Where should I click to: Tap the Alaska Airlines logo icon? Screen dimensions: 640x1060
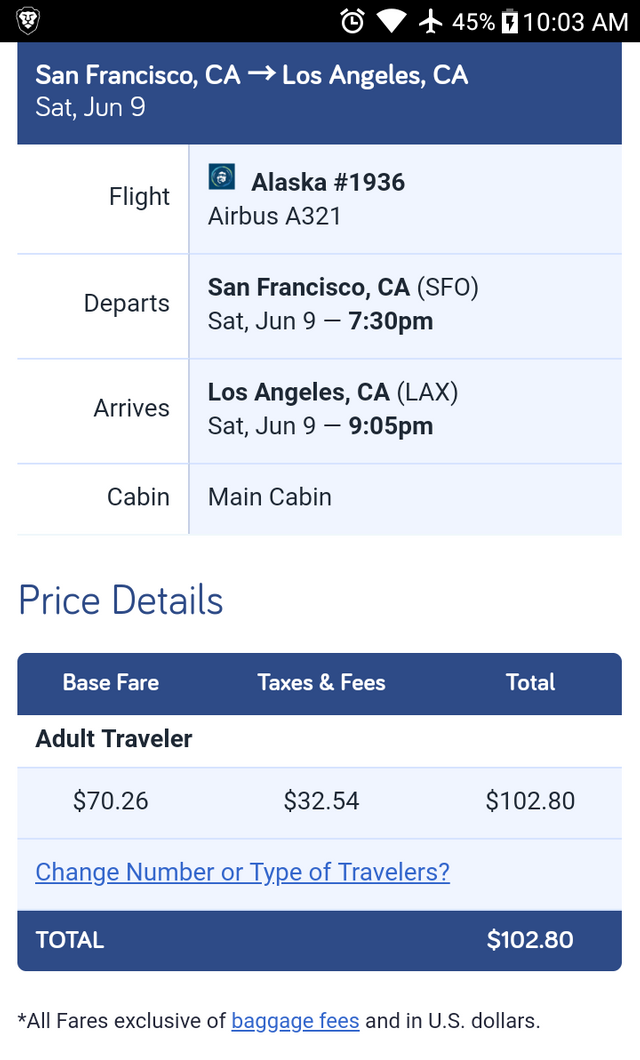pos(221,177)
